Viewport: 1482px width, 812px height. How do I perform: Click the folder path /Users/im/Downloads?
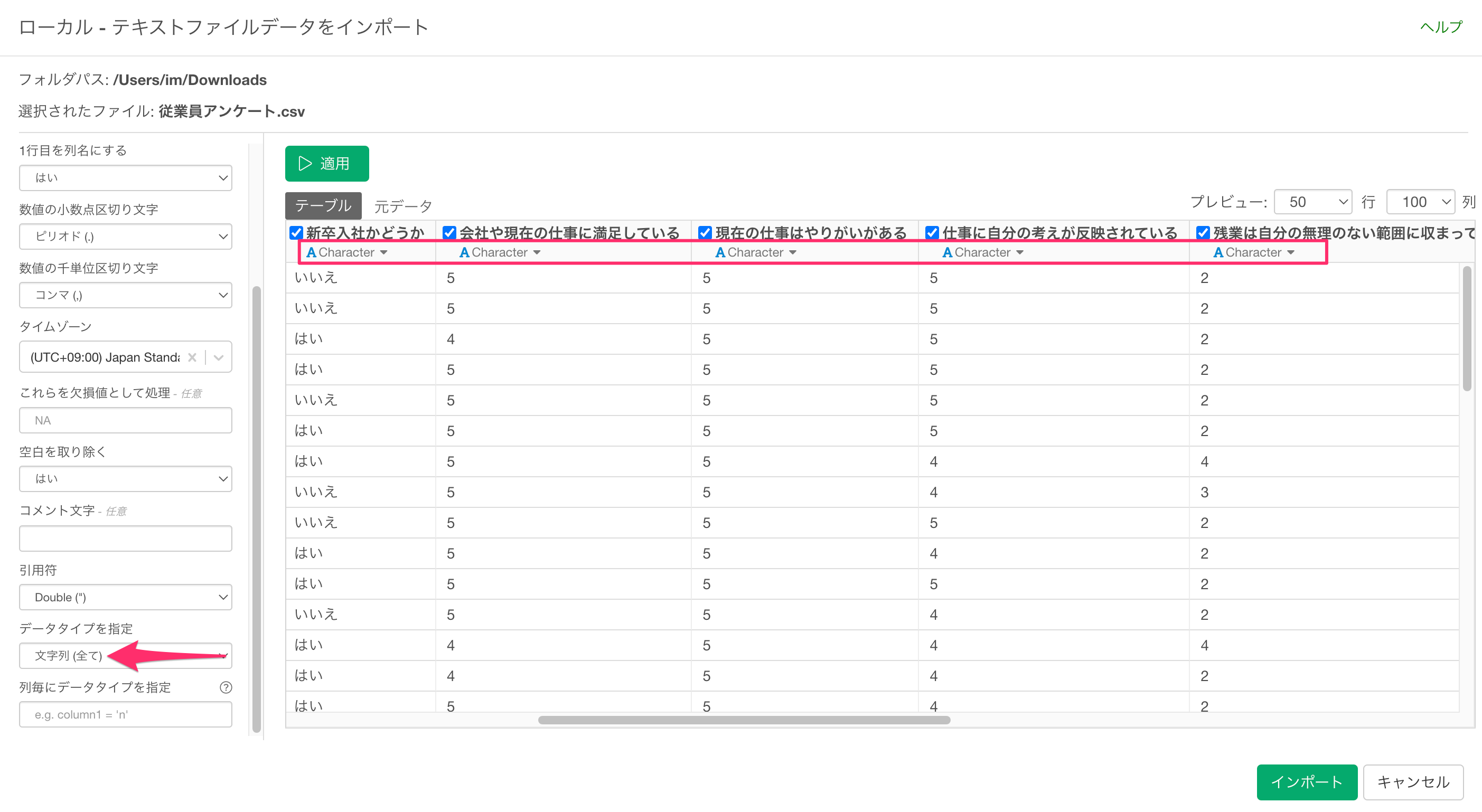[190, 80]
